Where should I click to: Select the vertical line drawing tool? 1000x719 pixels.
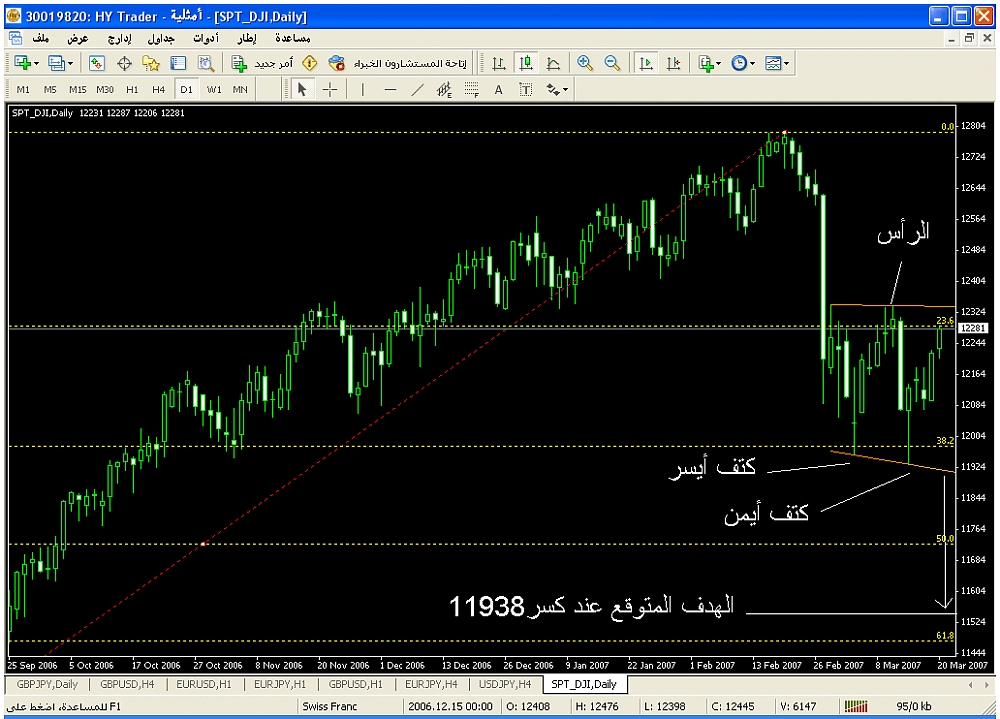click(363, 90)
